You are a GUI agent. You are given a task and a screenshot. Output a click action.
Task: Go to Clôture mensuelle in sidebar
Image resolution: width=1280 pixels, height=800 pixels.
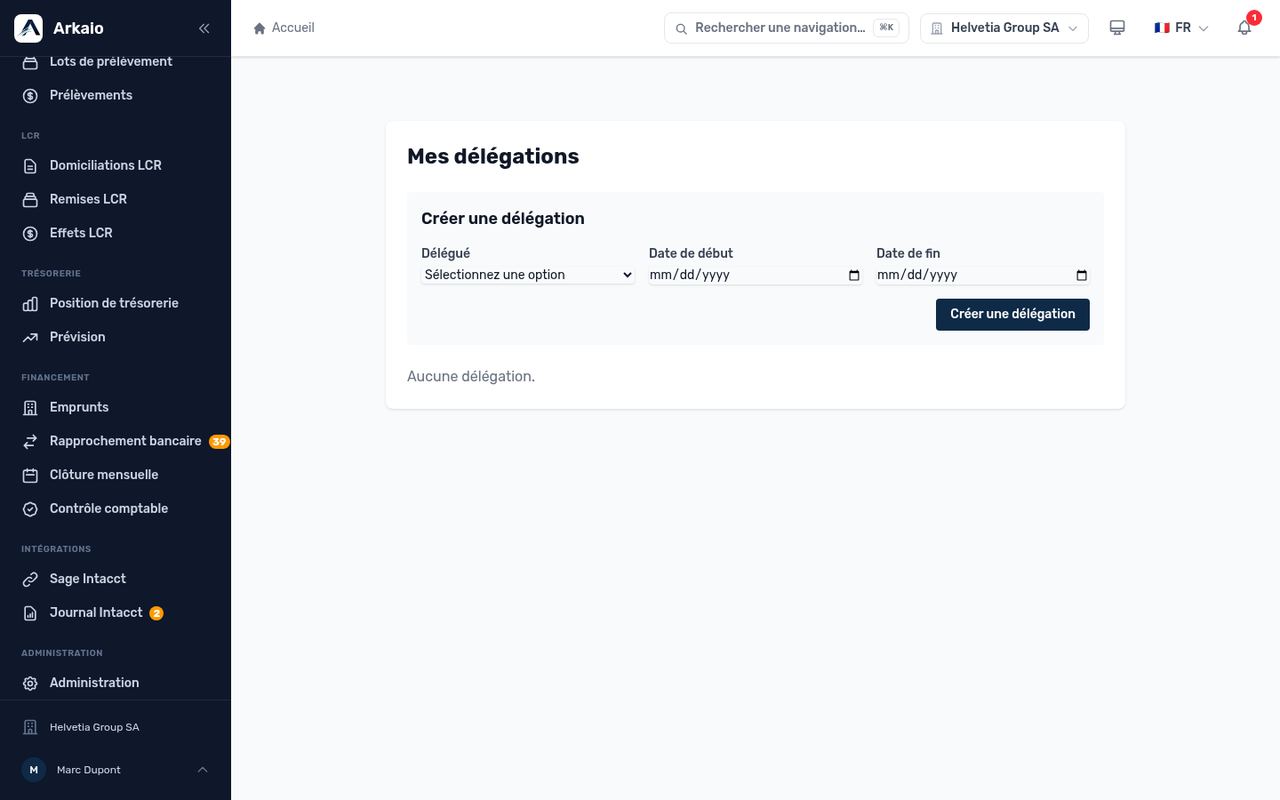104,475
